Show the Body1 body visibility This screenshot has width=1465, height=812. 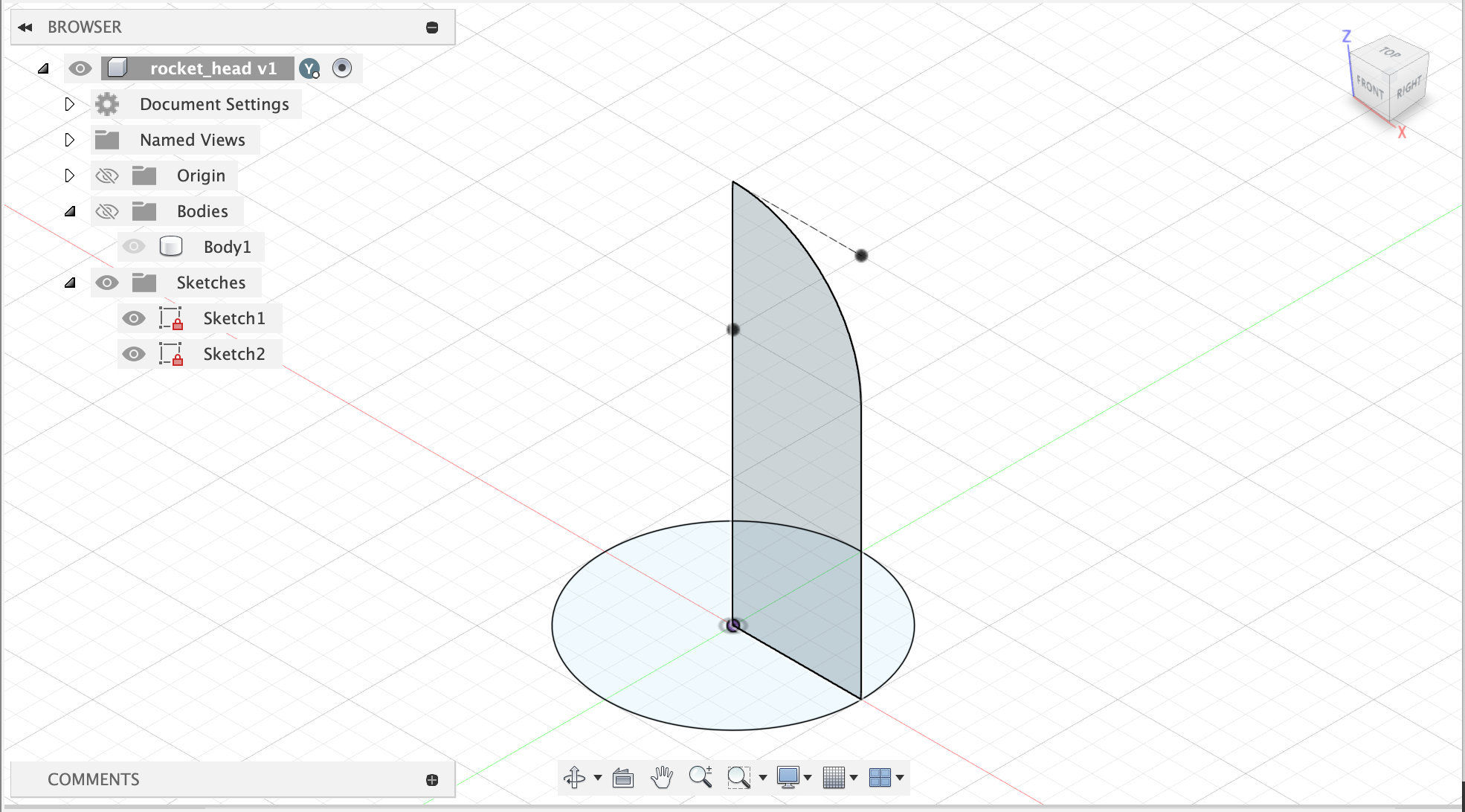[134, 246]
